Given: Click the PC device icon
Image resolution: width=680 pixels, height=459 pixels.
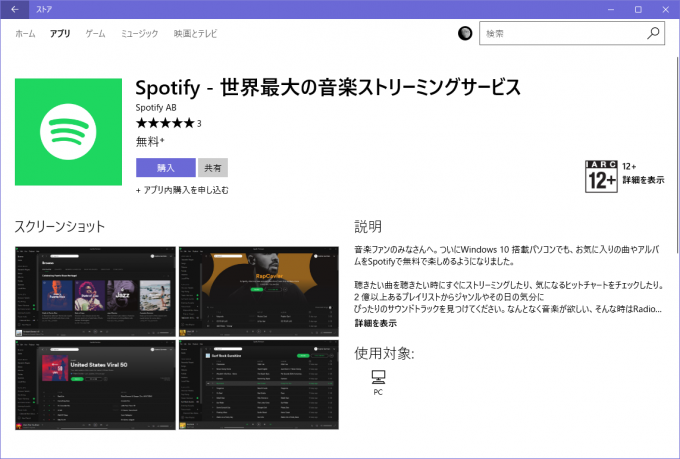Looking at the screenshot, I should coord(378,377).
